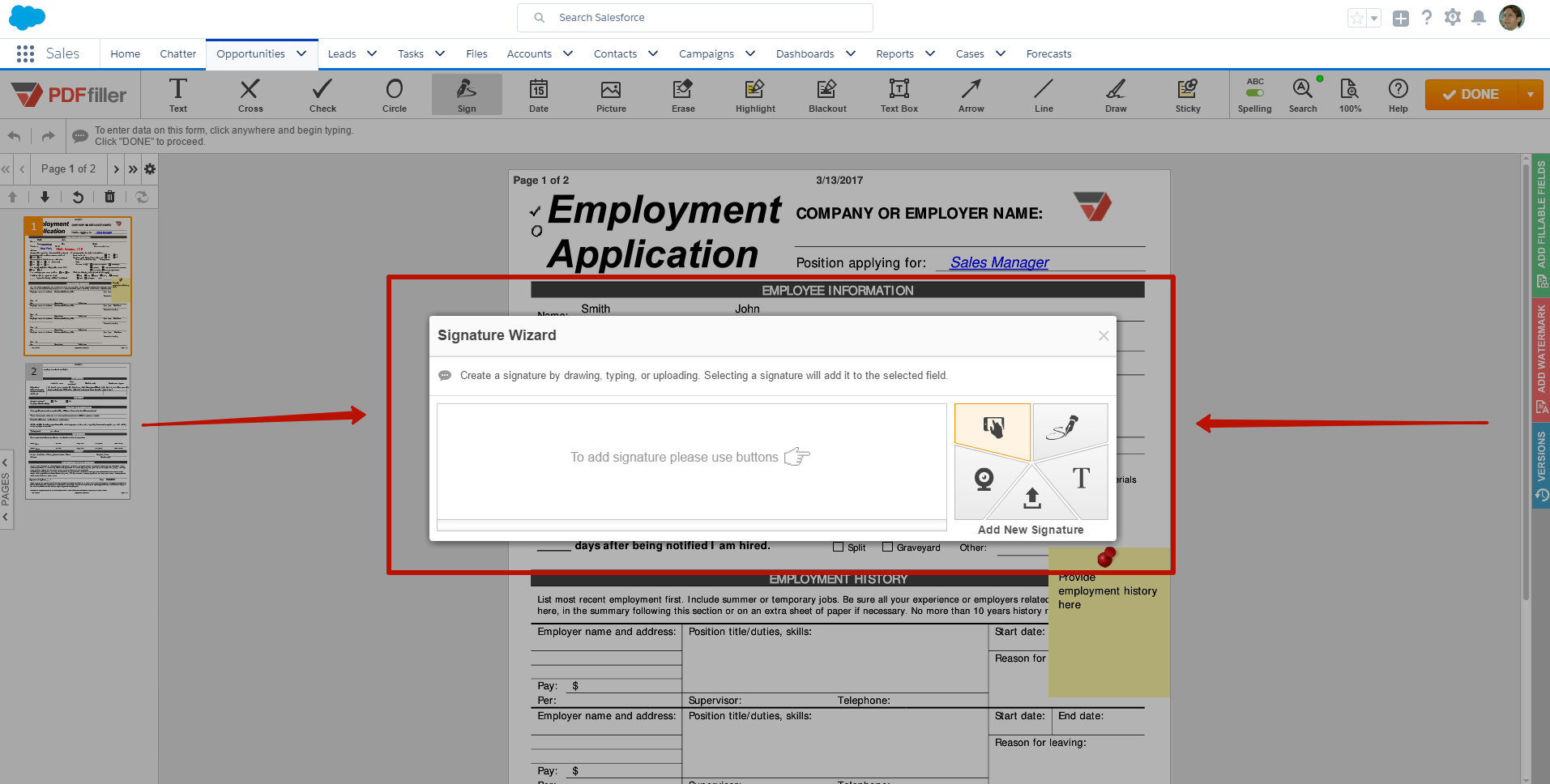Screen dimensions: 1550x784
Task: Expand the Leads dropdown arrow
Action: (372, 53)
